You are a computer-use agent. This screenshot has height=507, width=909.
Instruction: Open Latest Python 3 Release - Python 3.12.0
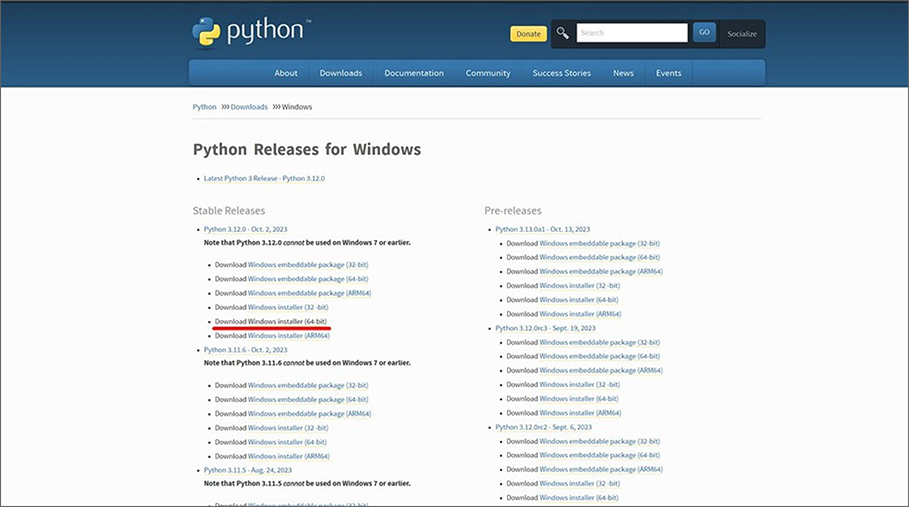pos(264,178)
